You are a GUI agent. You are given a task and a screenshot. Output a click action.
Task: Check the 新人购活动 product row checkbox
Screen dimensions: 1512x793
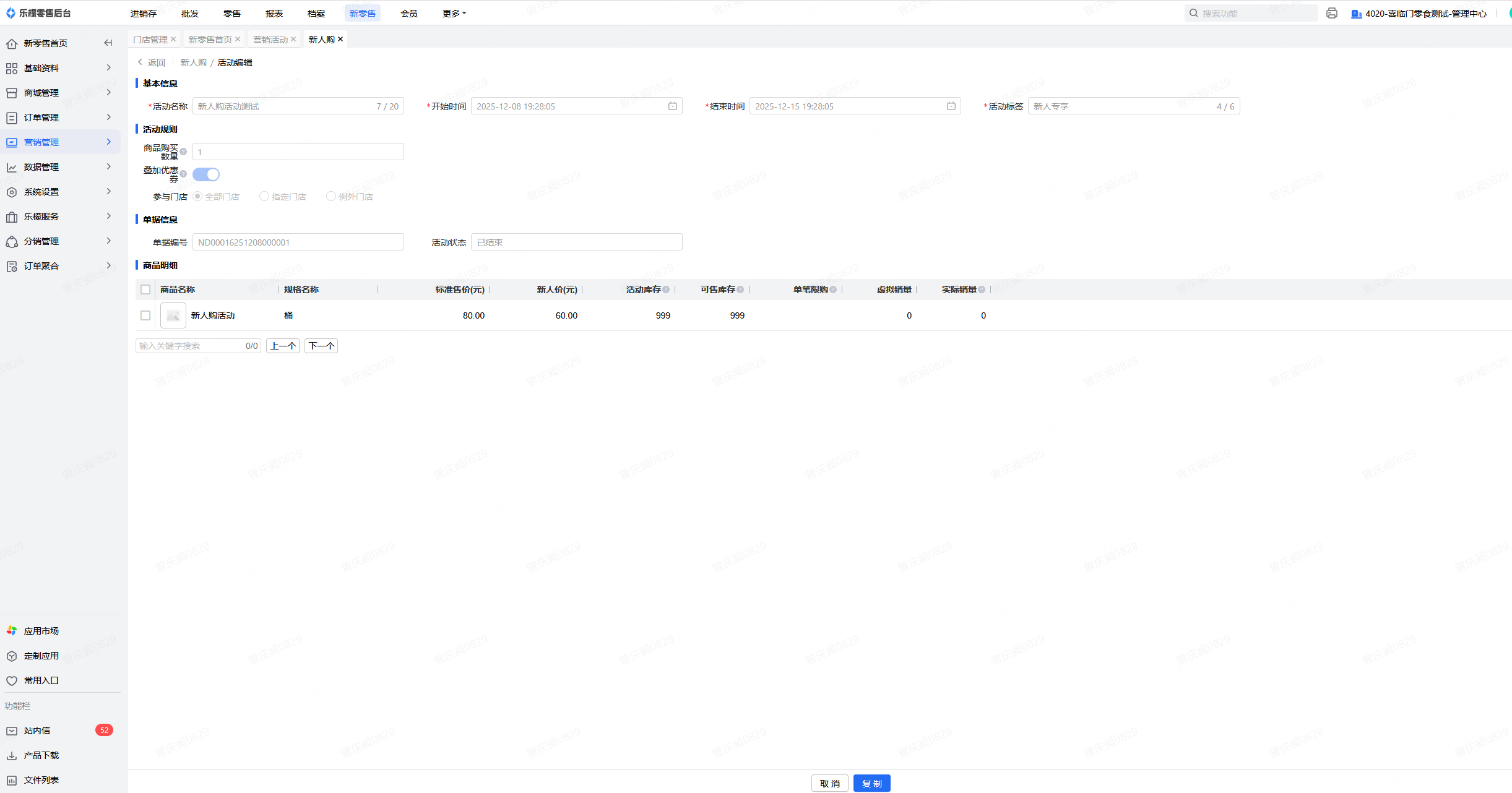point(145,315)
